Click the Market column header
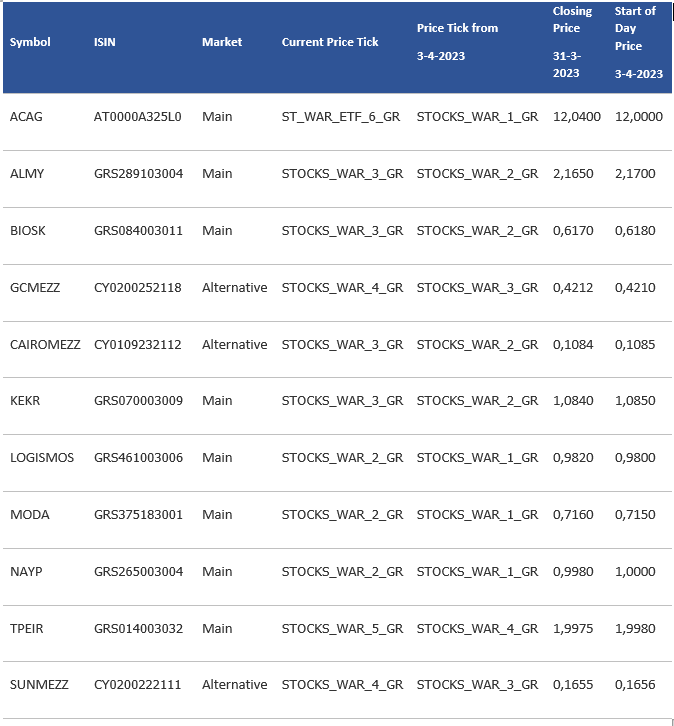This screenshot has width=674, height=726. click(x=222, y=42)
